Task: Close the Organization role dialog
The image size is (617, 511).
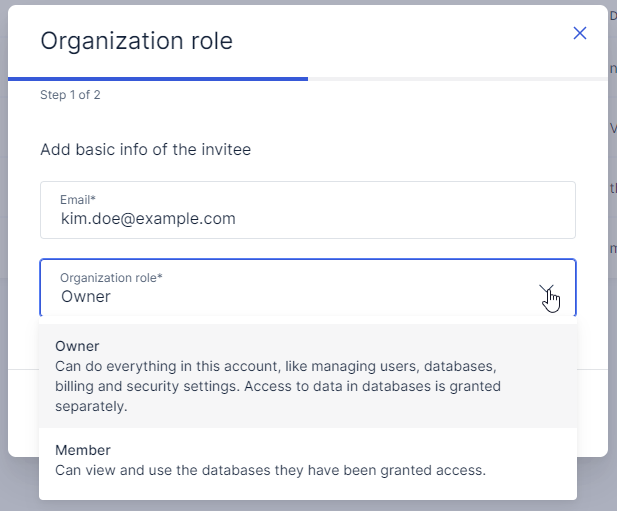Action: point(579,33)
